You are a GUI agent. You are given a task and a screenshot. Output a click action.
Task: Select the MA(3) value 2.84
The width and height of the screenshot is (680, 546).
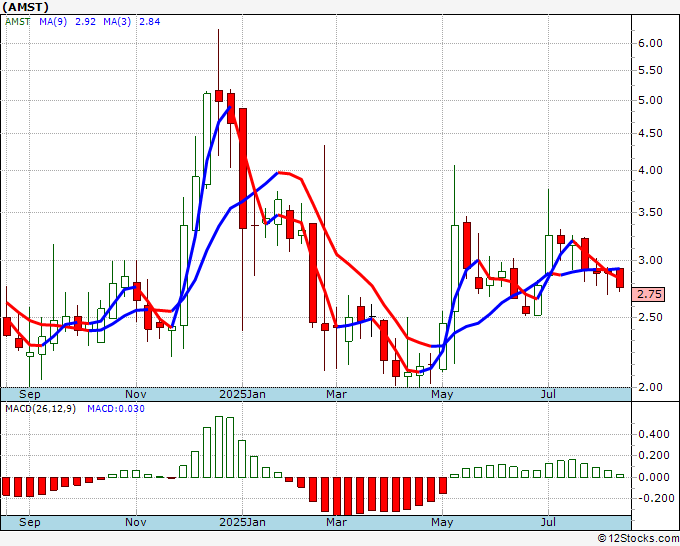(150, 22)
